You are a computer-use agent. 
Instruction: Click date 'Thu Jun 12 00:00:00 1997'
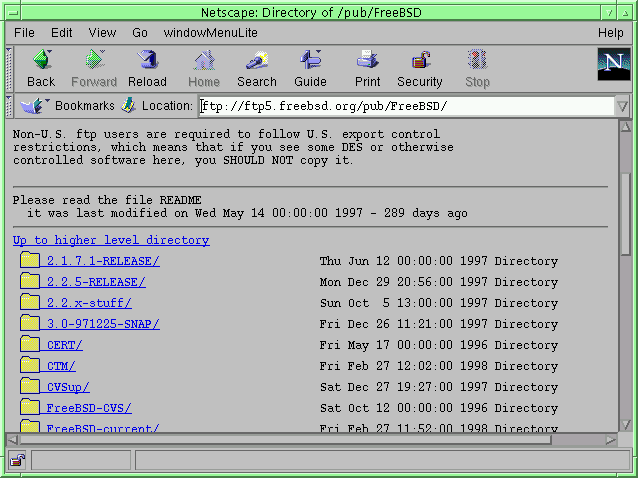point(403,261)
